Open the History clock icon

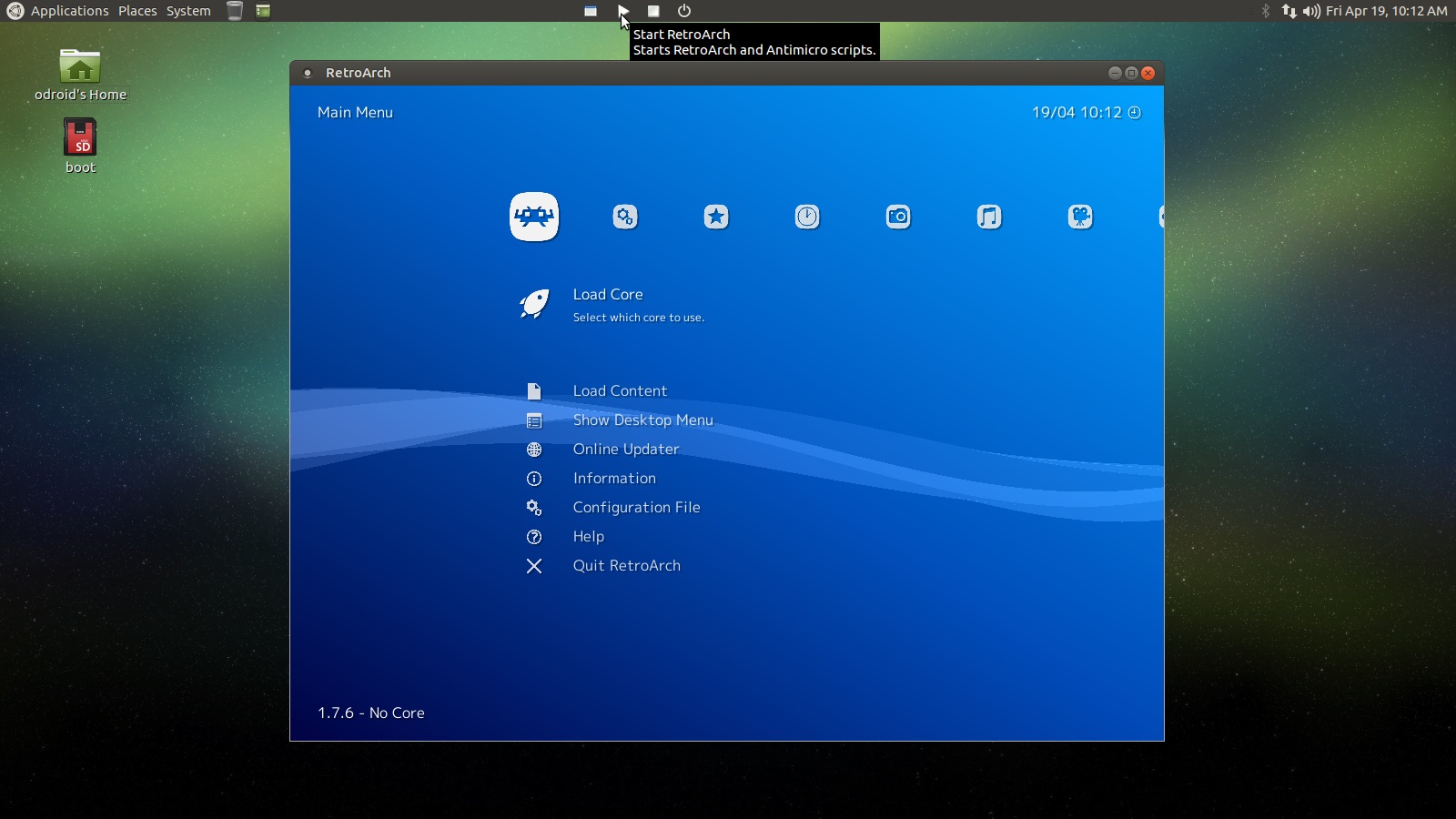point(807,217)
